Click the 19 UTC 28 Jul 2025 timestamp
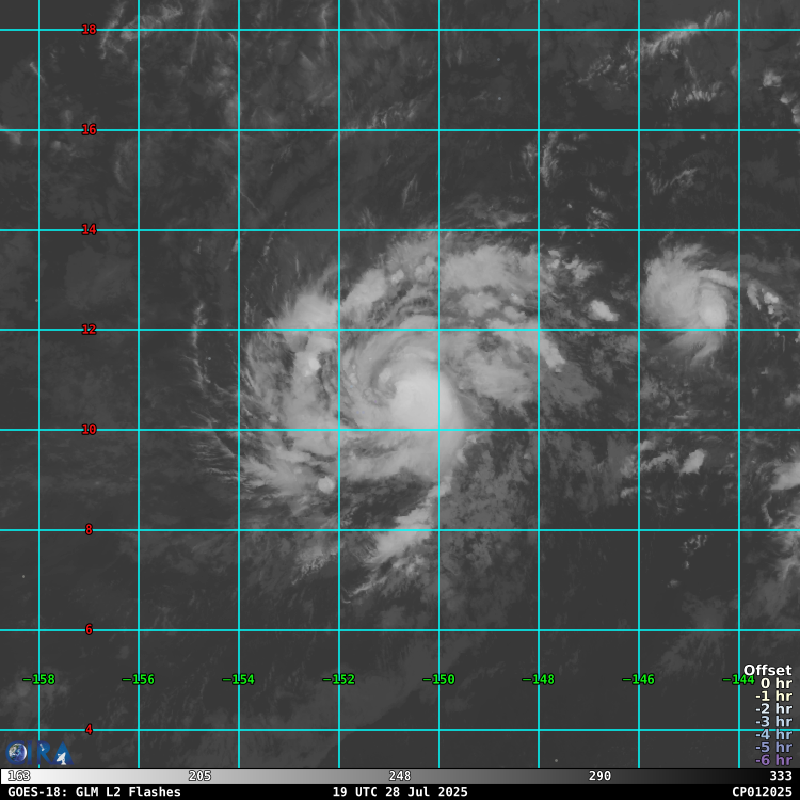This screenshot has width=800, height=800. (400, 791)
